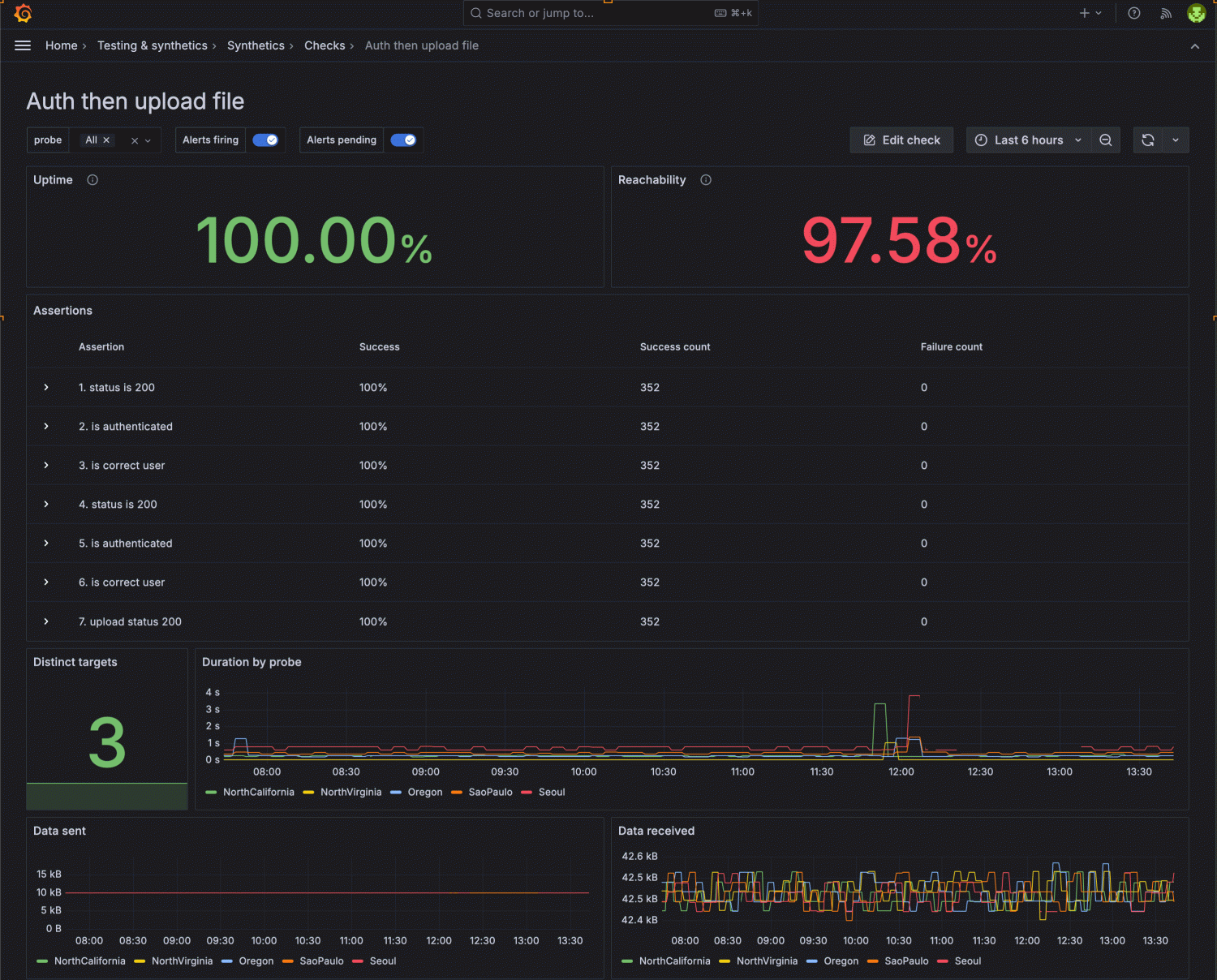This screenshot has height=980, width=1217.
Task: Go to Home via breadcrumb link
Action: [62, 45]
